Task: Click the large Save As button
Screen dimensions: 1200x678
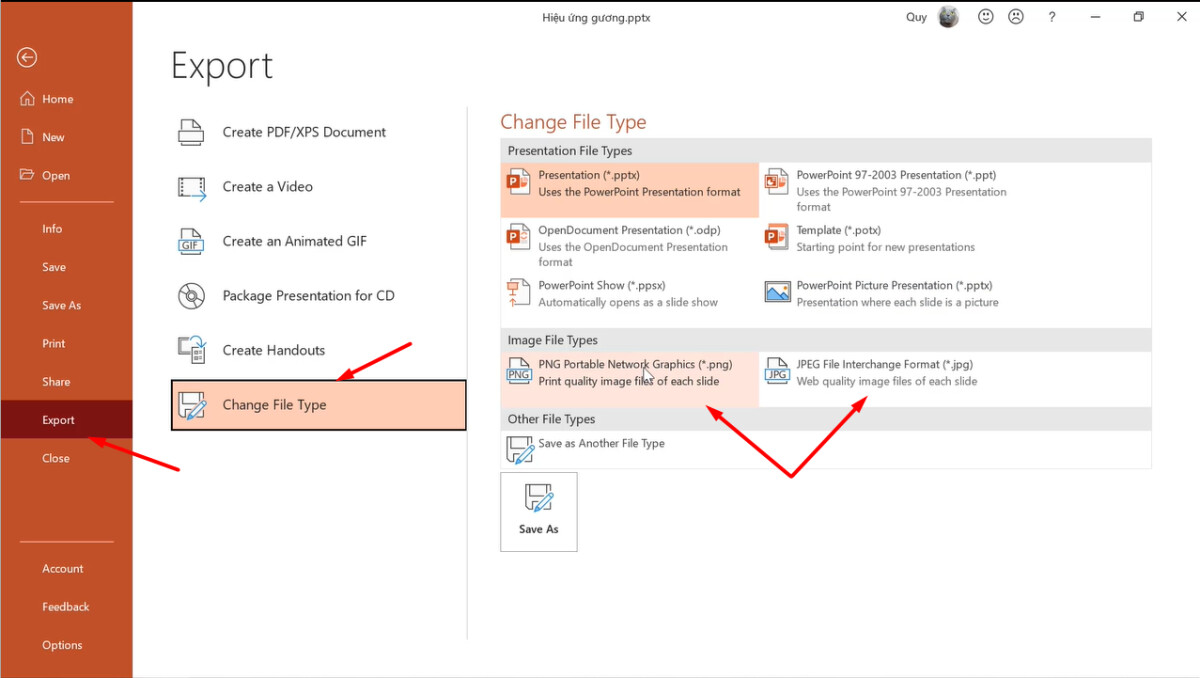Action: [539, 512]
